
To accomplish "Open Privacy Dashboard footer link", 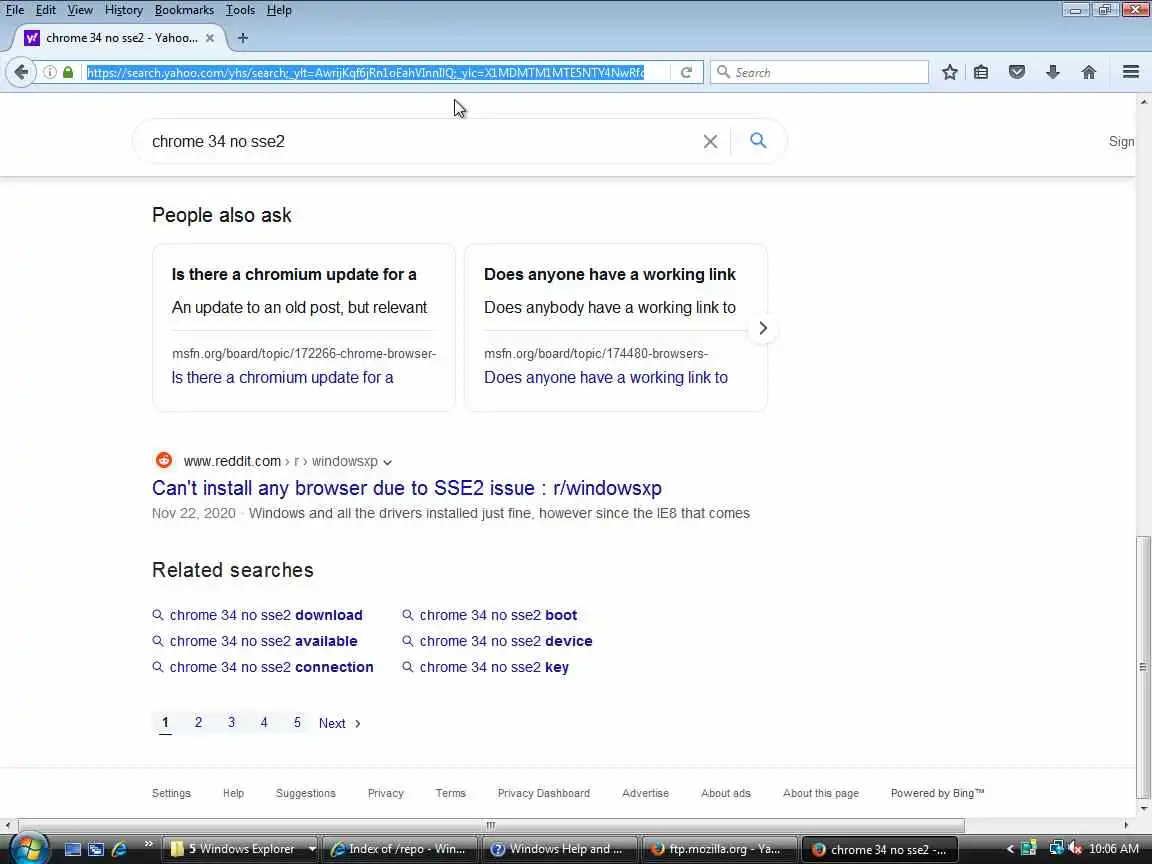I will [x=544, y=793].
